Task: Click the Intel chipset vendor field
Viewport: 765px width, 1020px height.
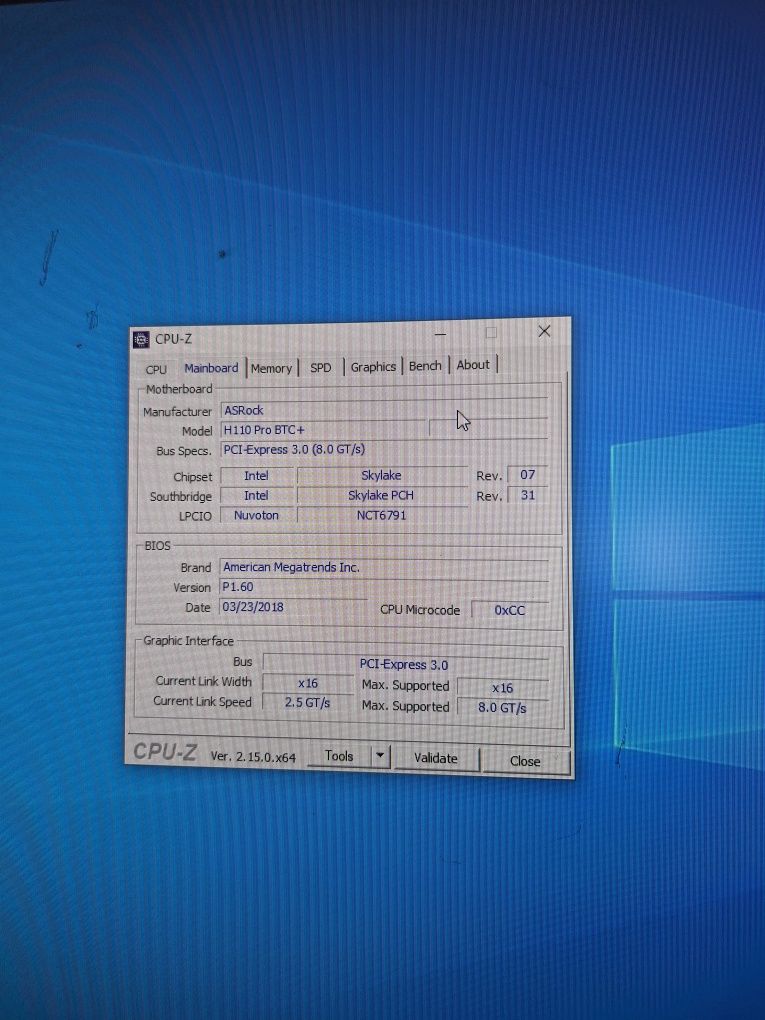Action: click(x=256, y=476)
